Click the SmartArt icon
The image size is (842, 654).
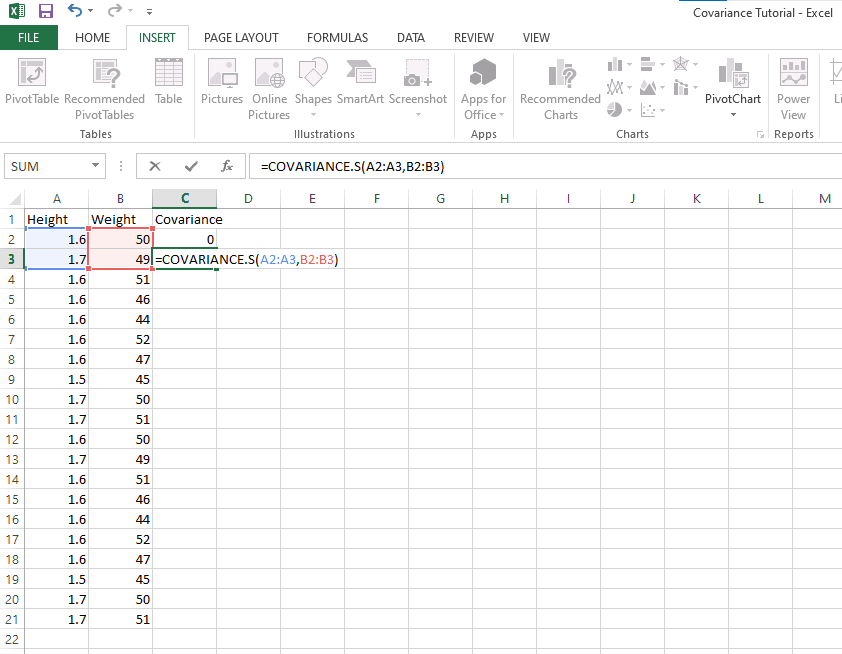tap(360, 74)
